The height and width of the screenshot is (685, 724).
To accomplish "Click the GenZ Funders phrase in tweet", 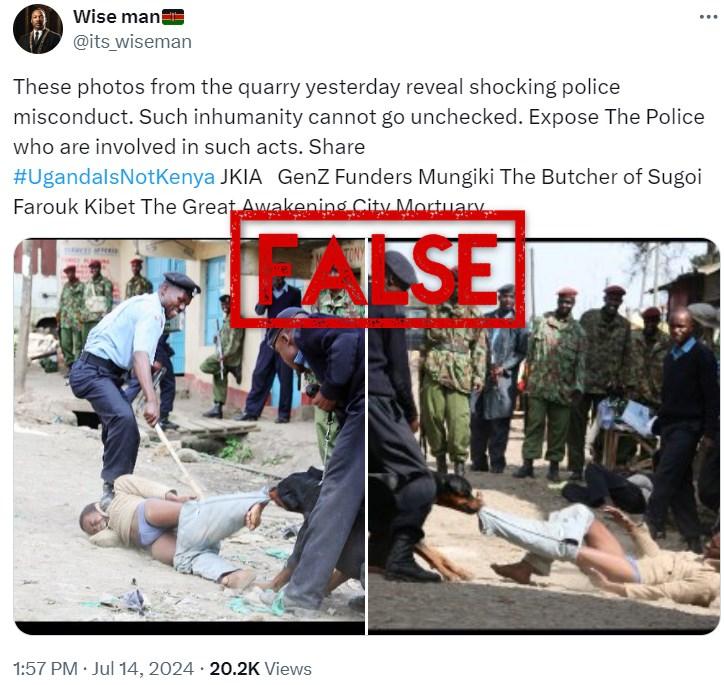I will (x=345, y=177).
